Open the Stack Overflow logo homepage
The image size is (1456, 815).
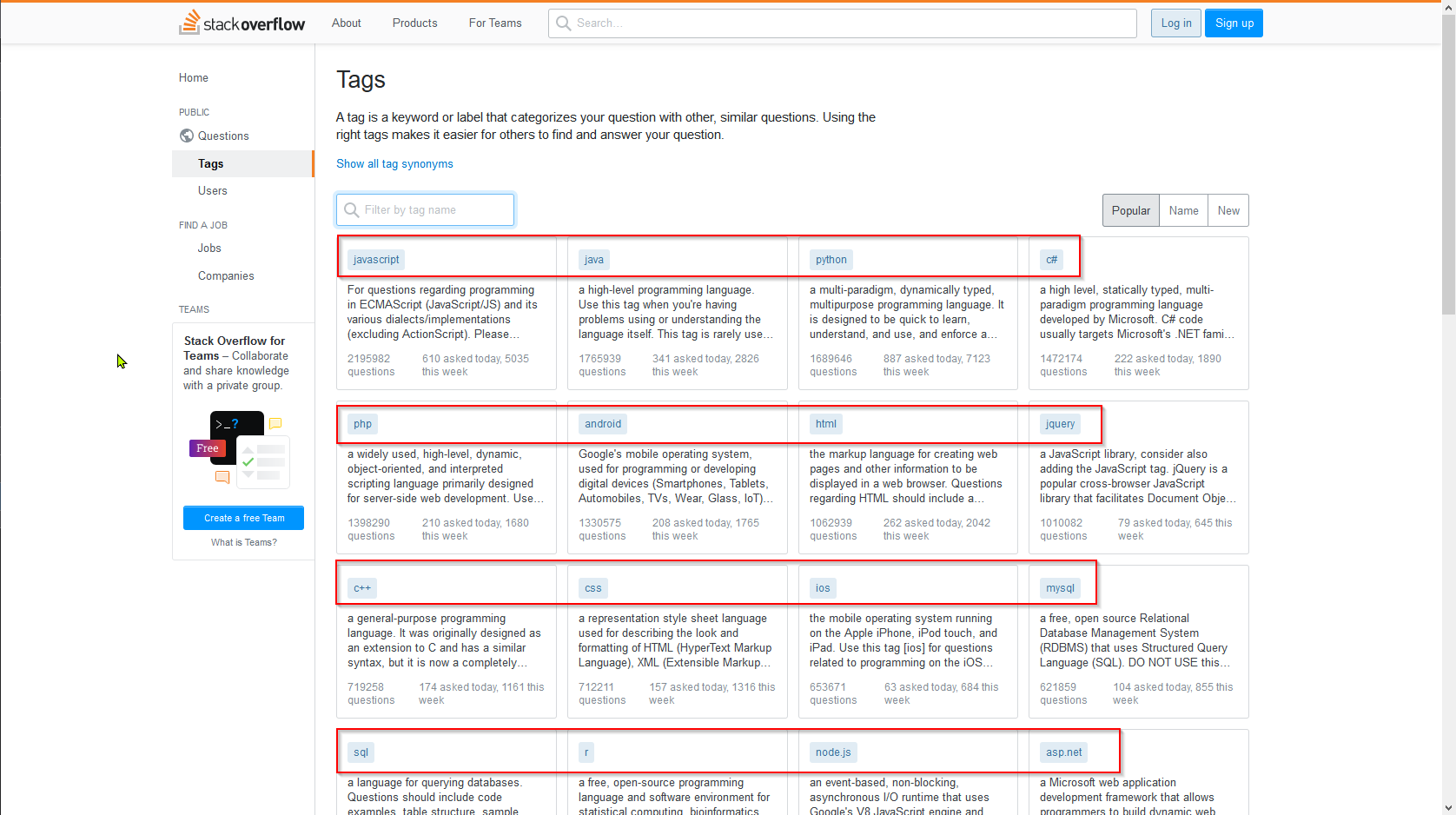[x=242, y=23]
